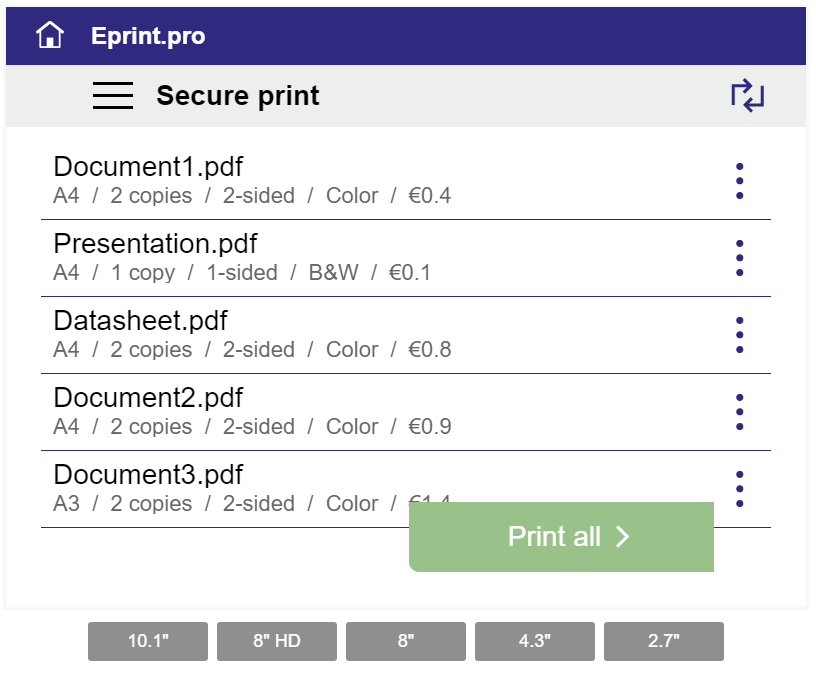
Task: Click the chevron arrow in Print all
Action: pos(622,537)
